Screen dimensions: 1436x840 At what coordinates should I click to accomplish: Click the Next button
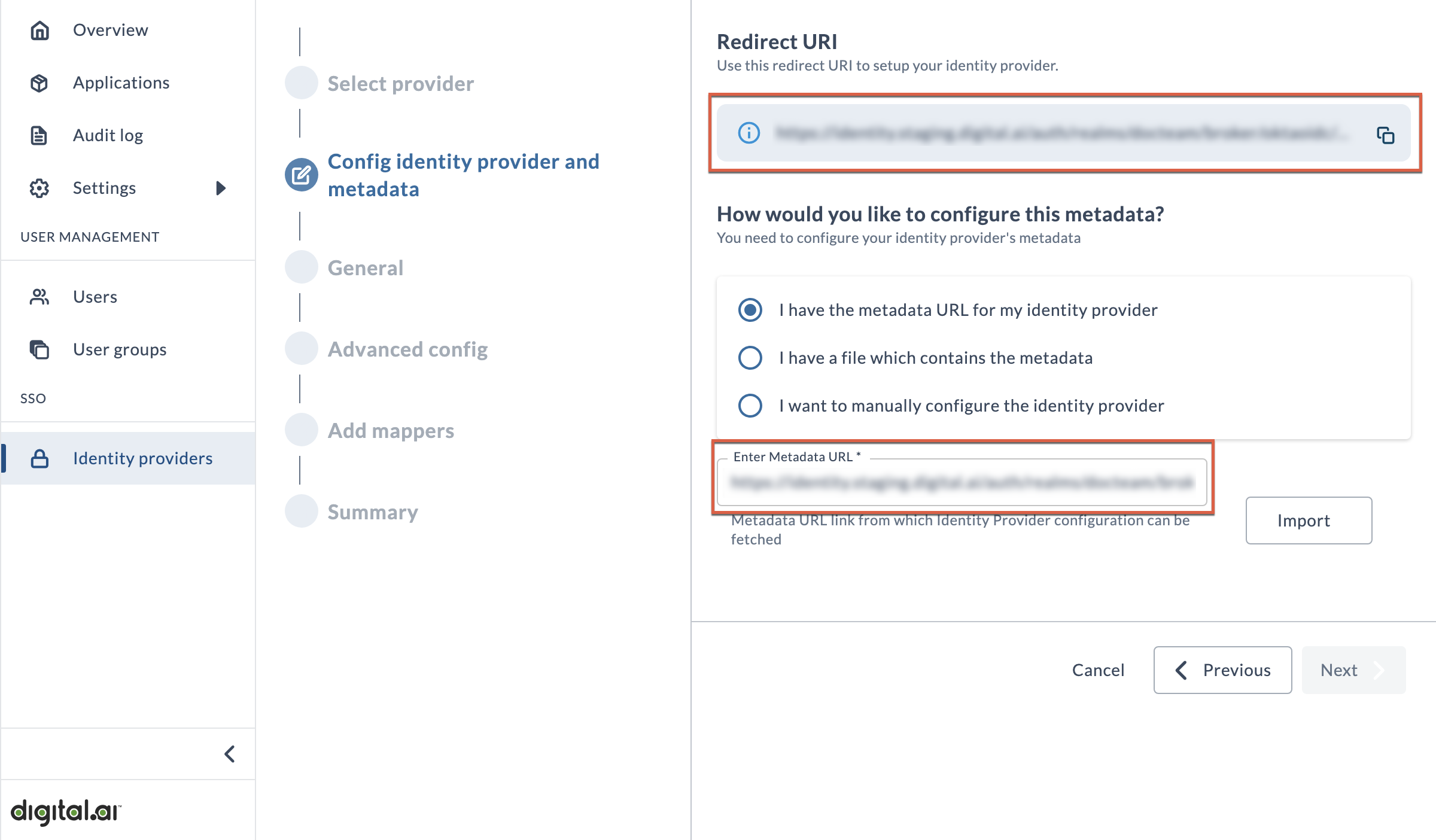click(1353, 670)
